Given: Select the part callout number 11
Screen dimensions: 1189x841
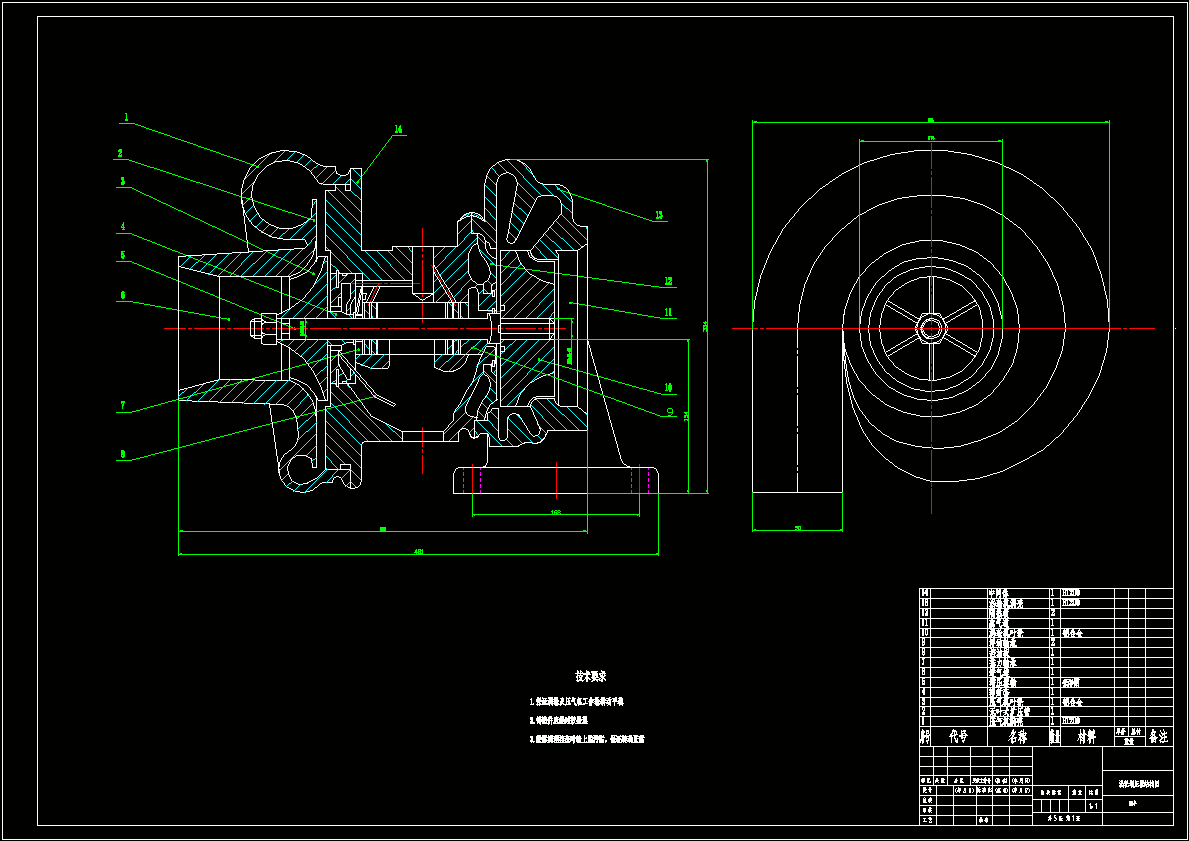Looking at the screenshot, I should pos(668,312).
